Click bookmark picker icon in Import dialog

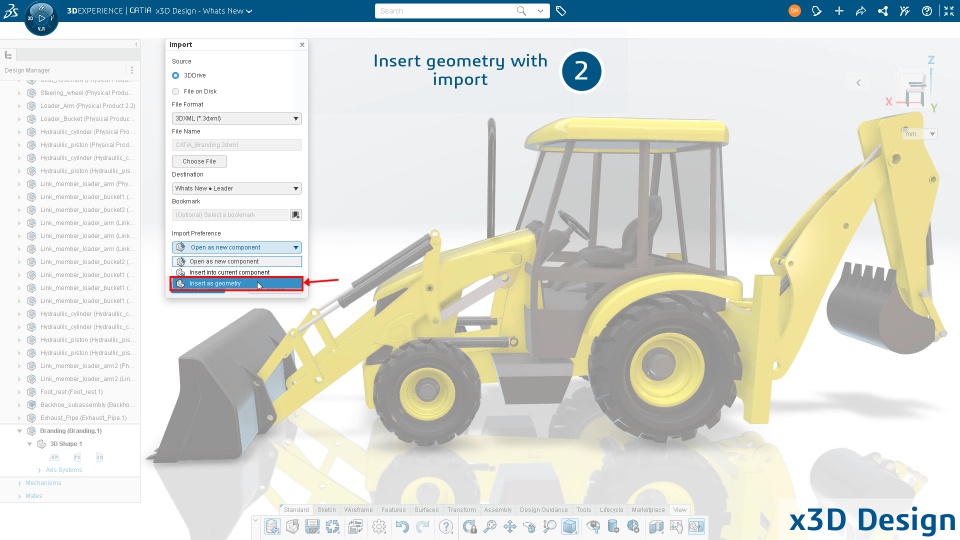coord(296,215)
